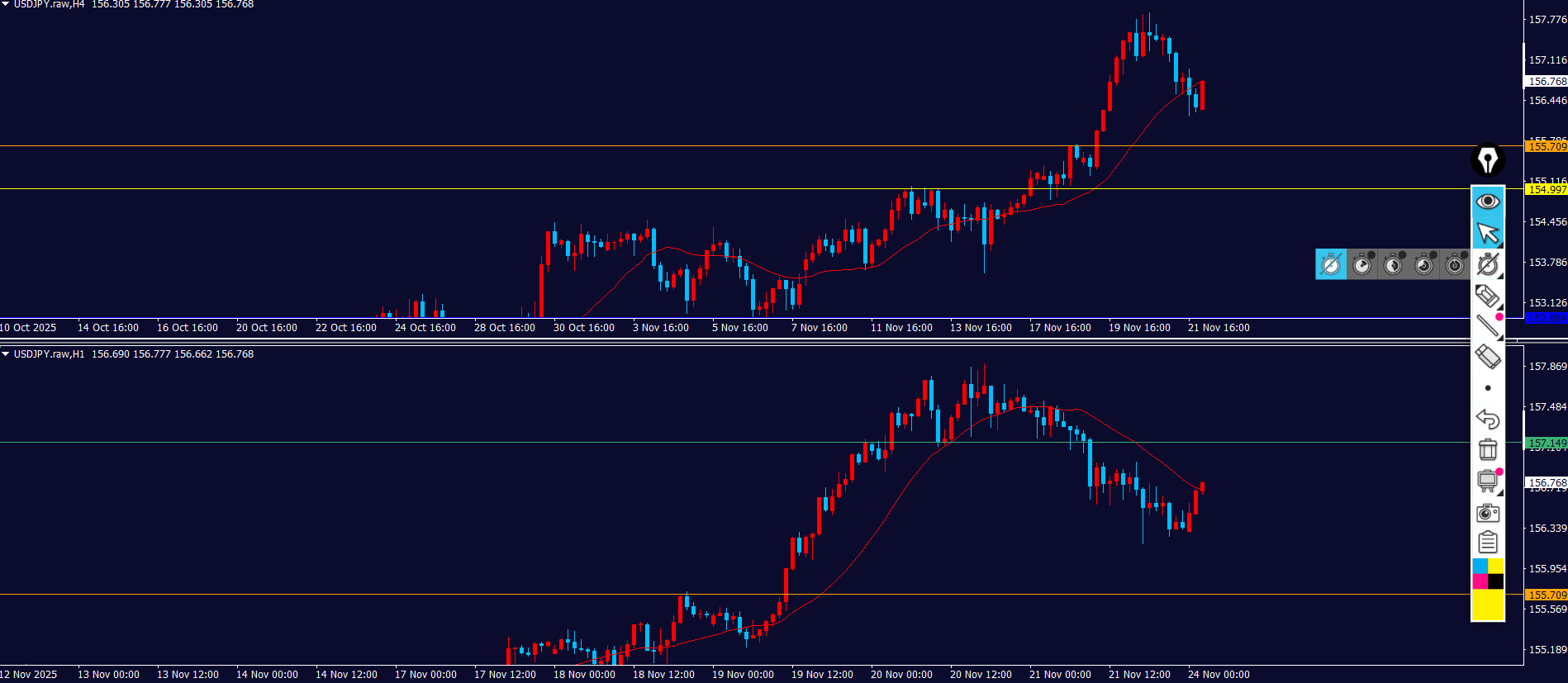This screenshot has height=683, width=1568.
Task: Select the highlighter tool
Action: (1487, 295)
